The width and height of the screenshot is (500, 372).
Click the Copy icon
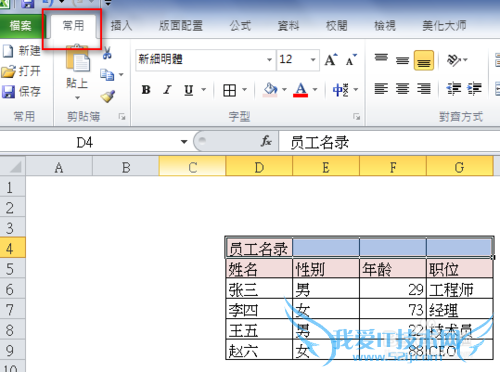107,75
